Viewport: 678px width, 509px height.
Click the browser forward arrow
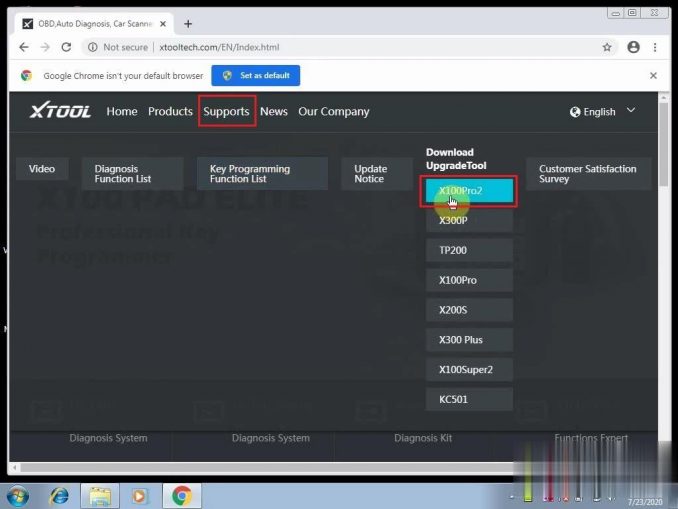(x=45, y=47)
